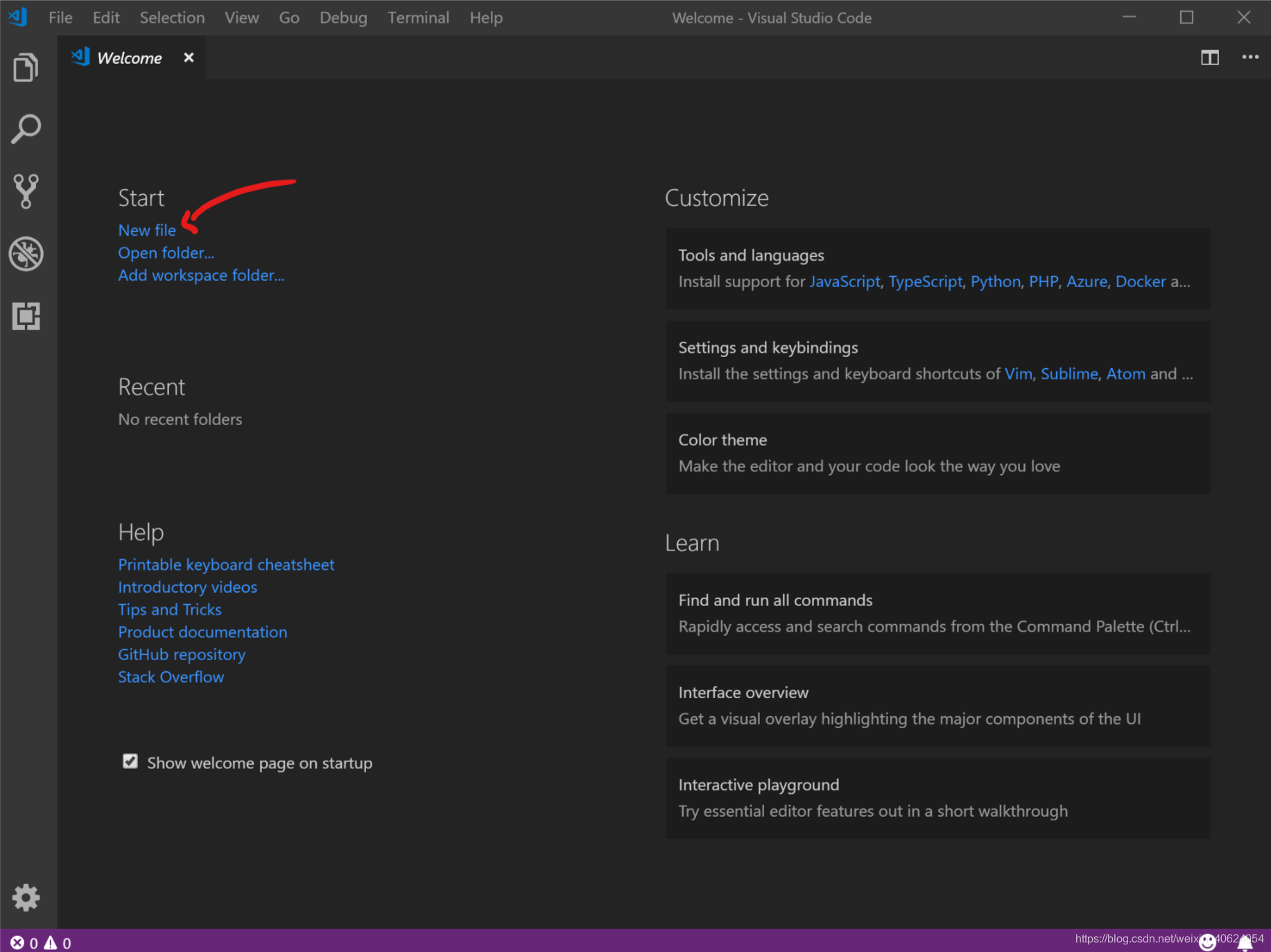Click the Tools and languages heading
This screenshot has width=1271, height=952.
(751, 255)
